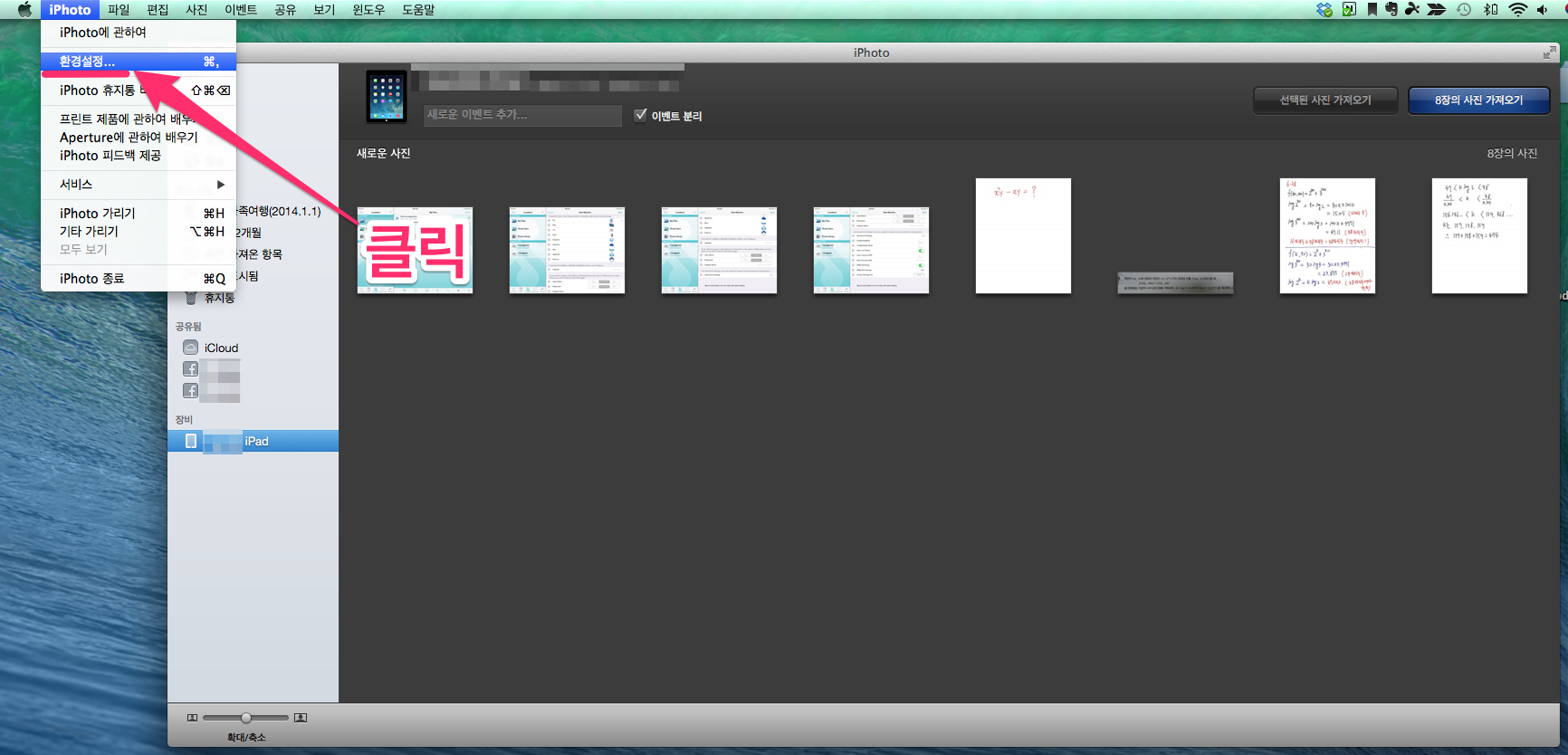This screenshot has height=755, width=1568.
Task: Click the Time Machine clock icon
Action: [1464, 10]
